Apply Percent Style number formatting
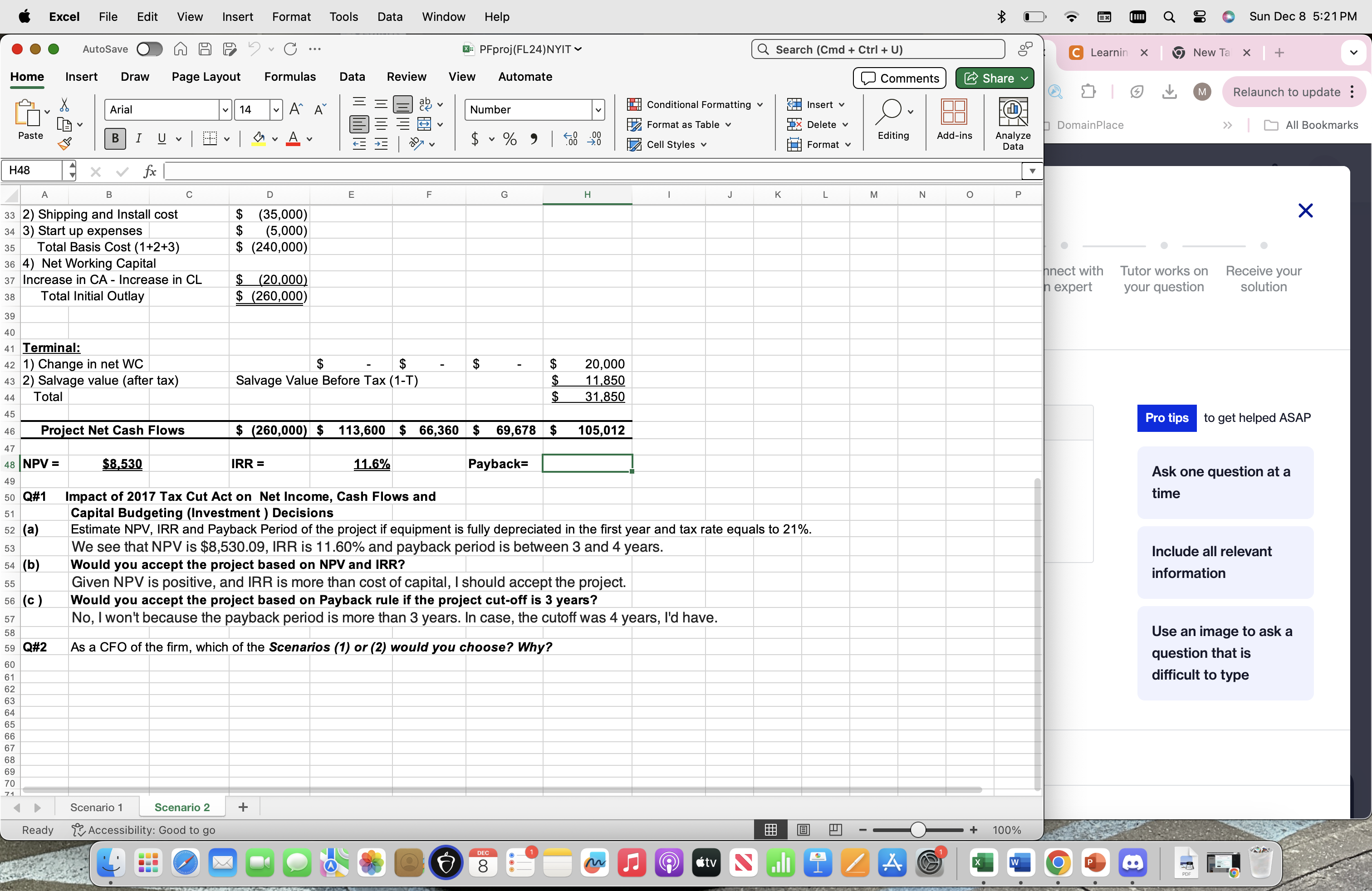This screenshot has width=1372, height=891. (510, 139)
